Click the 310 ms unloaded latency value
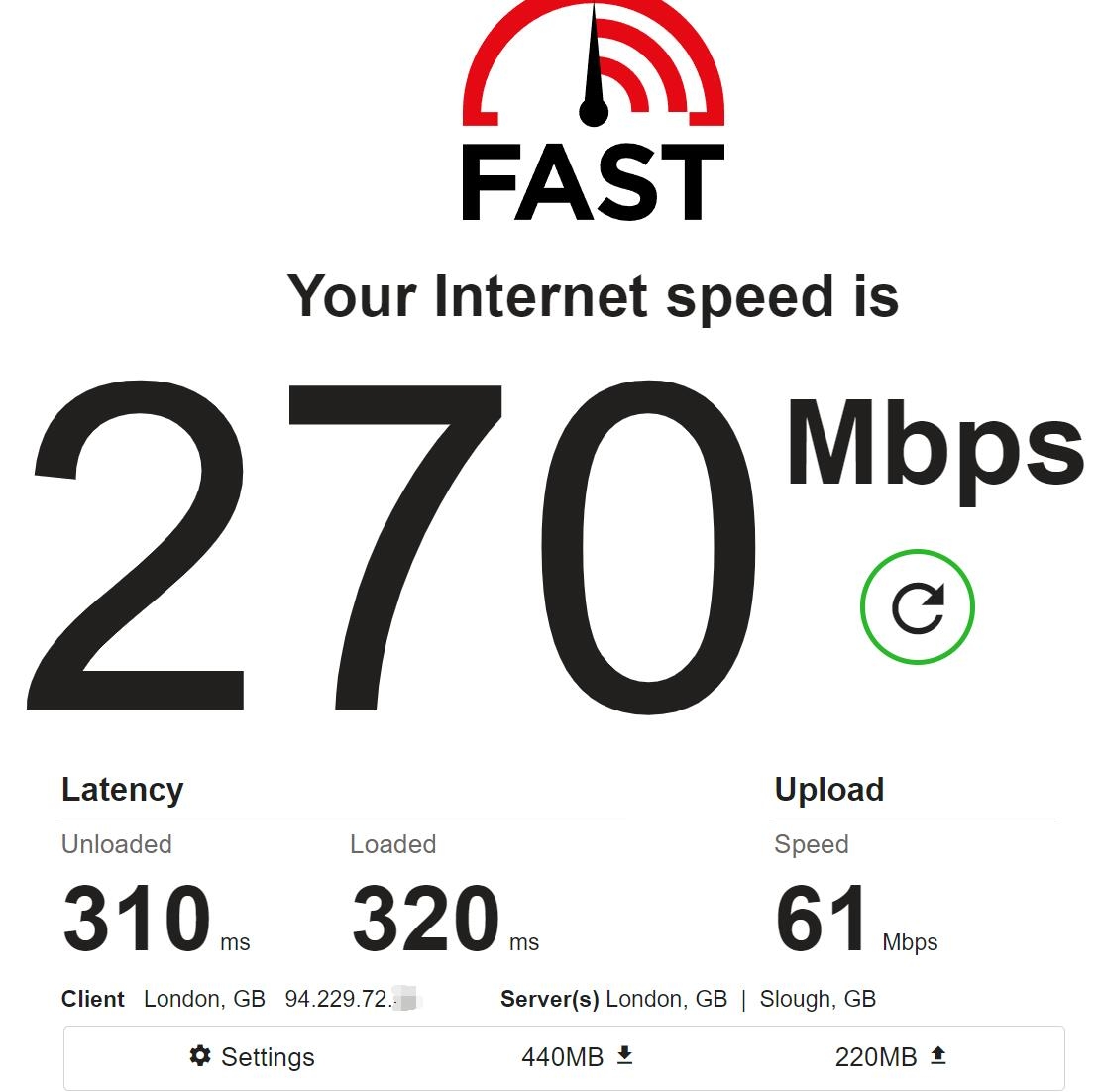 tap(156, 918)
